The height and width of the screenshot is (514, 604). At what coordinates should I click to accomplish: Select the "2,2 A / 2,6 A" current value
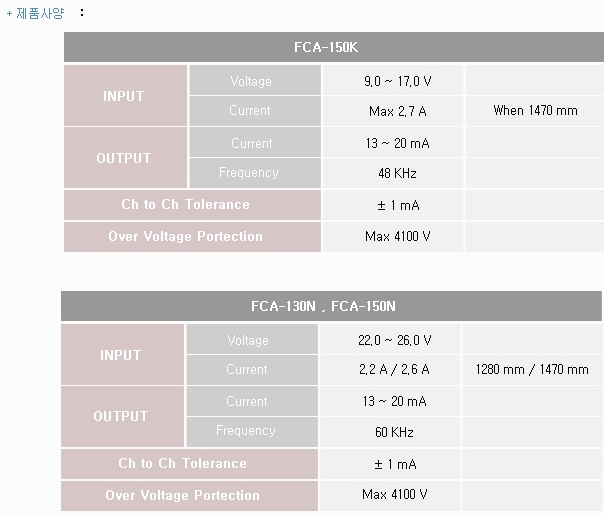coord(394,370)
